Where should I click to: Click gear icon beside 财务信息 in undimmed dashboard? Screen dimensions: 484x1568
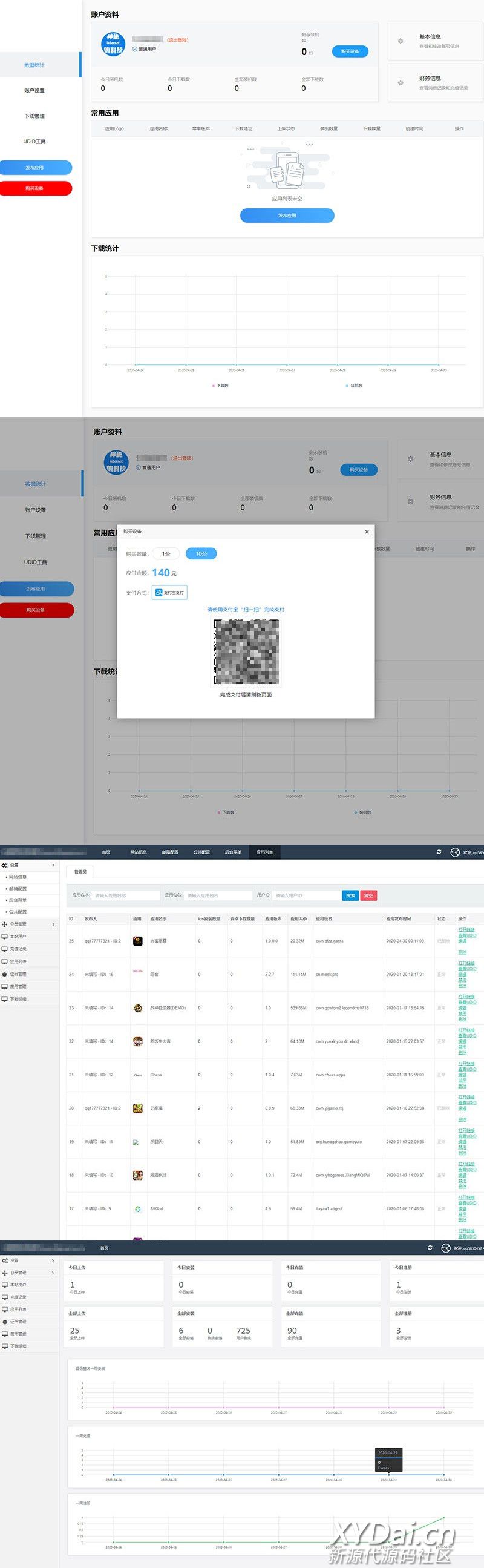tap(400, 83)
